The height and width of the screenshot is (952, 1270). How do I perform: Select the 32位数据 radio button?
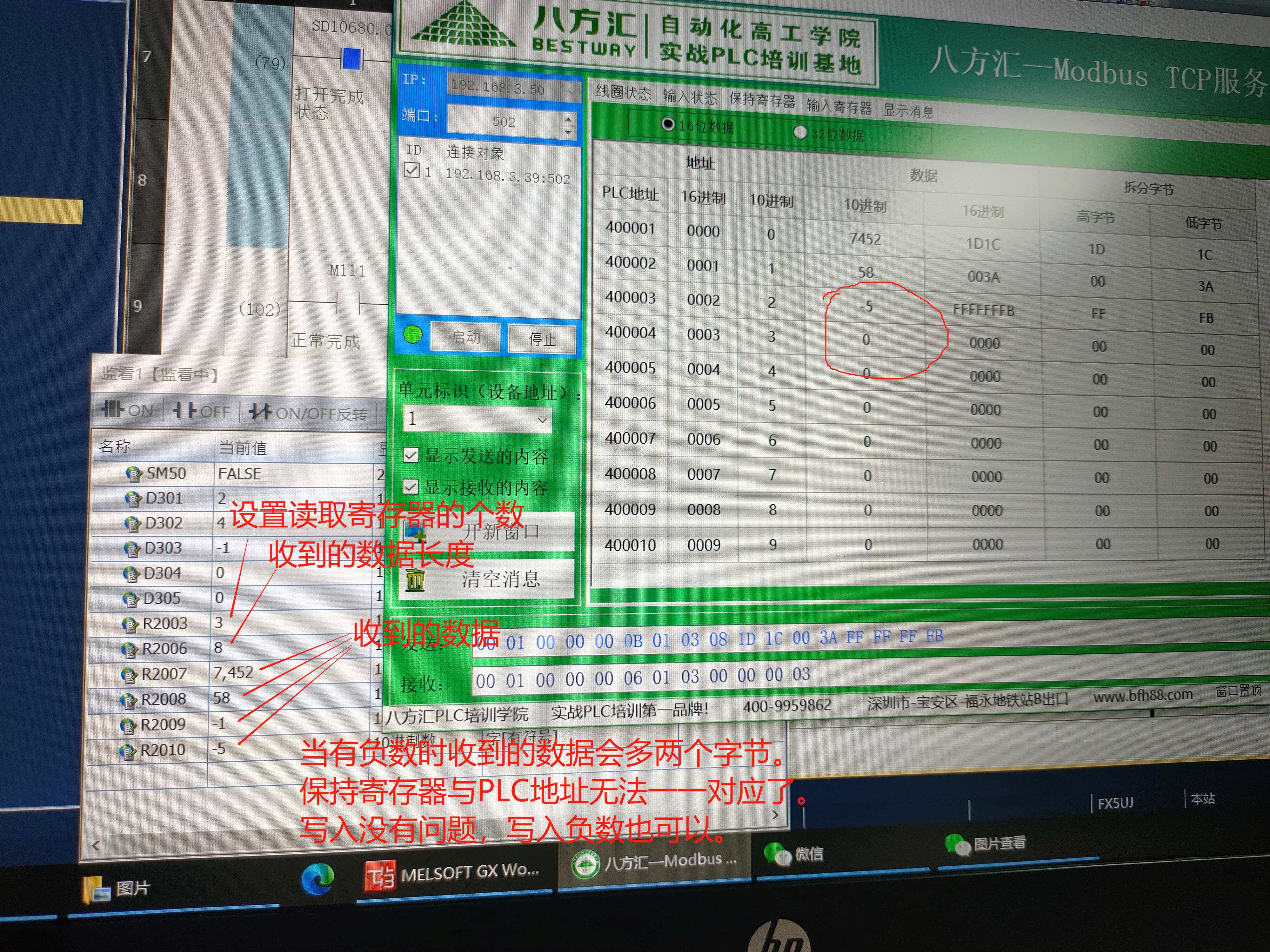[800, 133]
